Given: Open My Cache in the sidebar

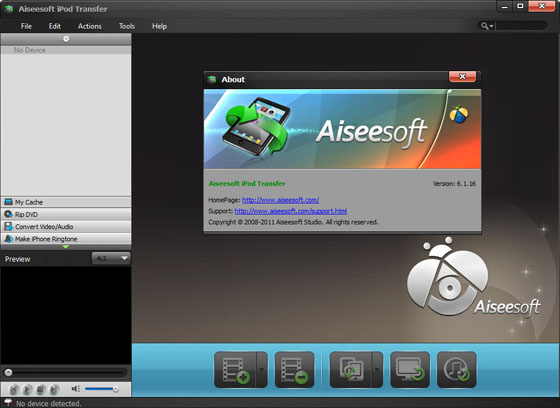Looking at the screenshot, I should click(66, 202).
